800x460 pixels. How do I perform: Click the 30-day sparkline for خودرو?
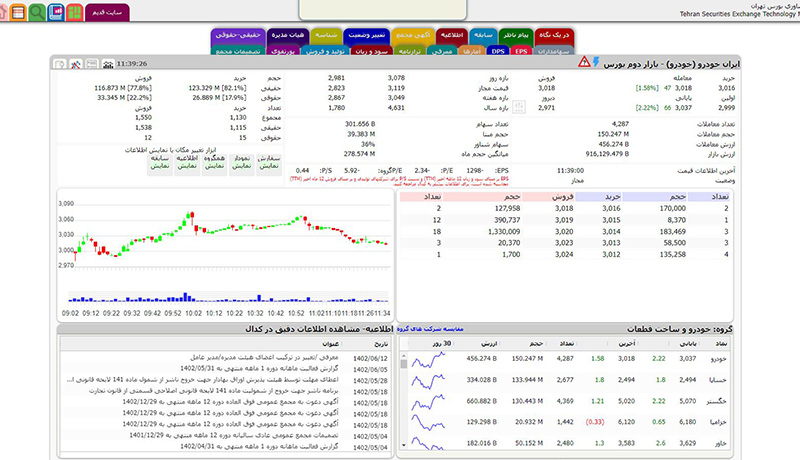428,360
